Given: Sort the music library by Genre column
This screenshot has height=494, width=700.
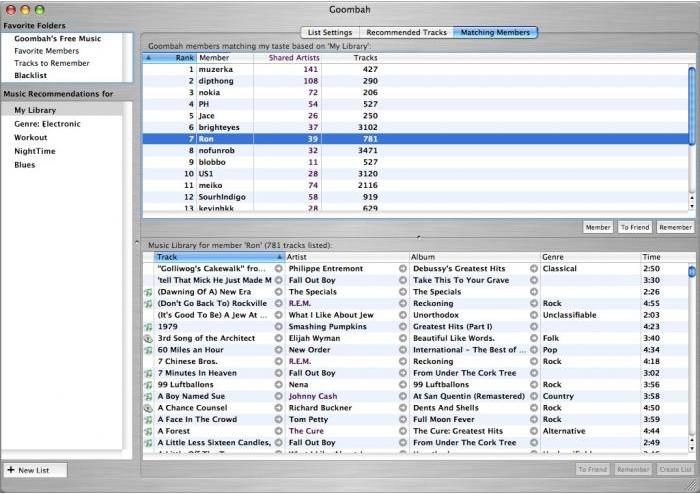Looking at the screenshot, I should [590, 257].
